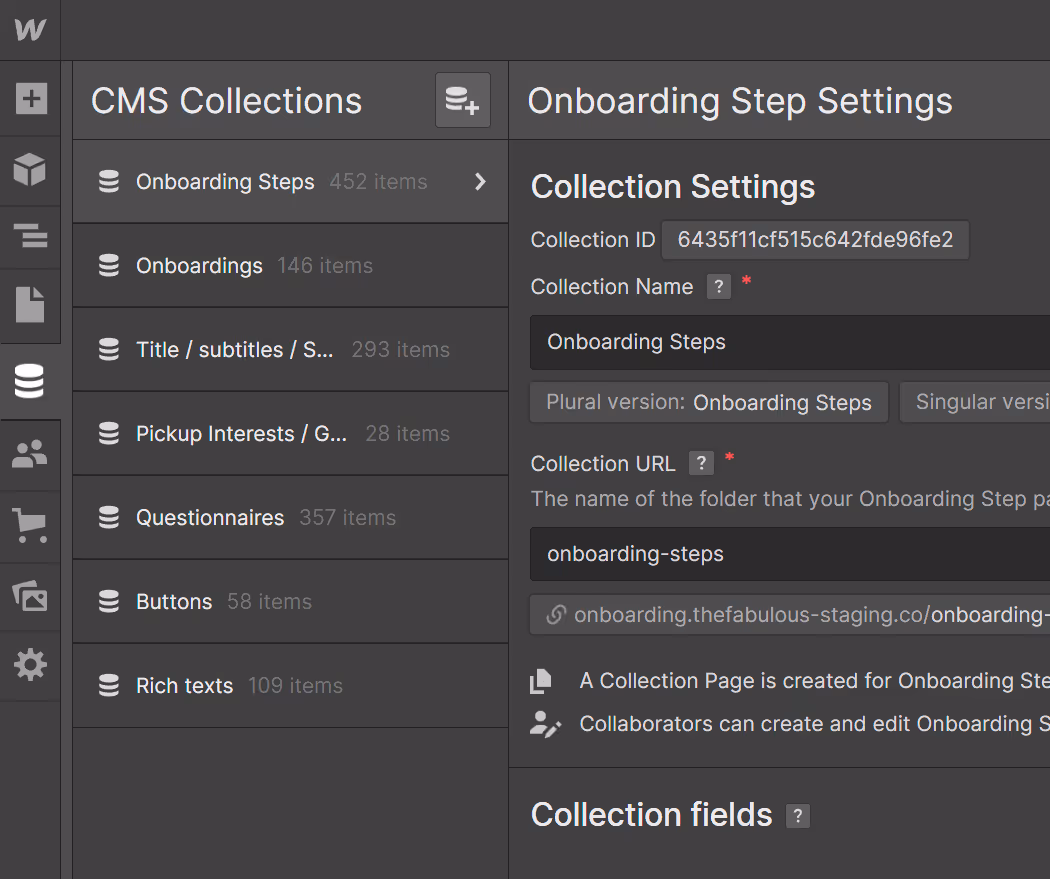Open the Add Elements panel

31,98
